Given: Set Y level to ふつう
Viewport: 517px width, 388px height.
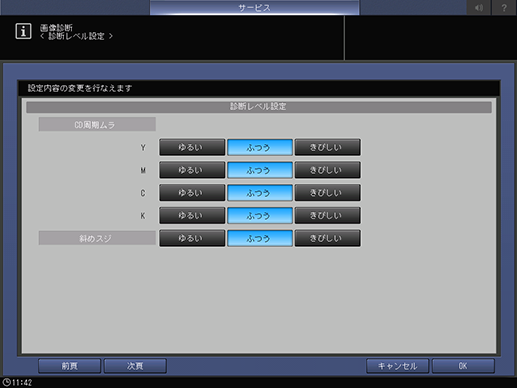Looking at the screenshot, I should coord(260,147).
